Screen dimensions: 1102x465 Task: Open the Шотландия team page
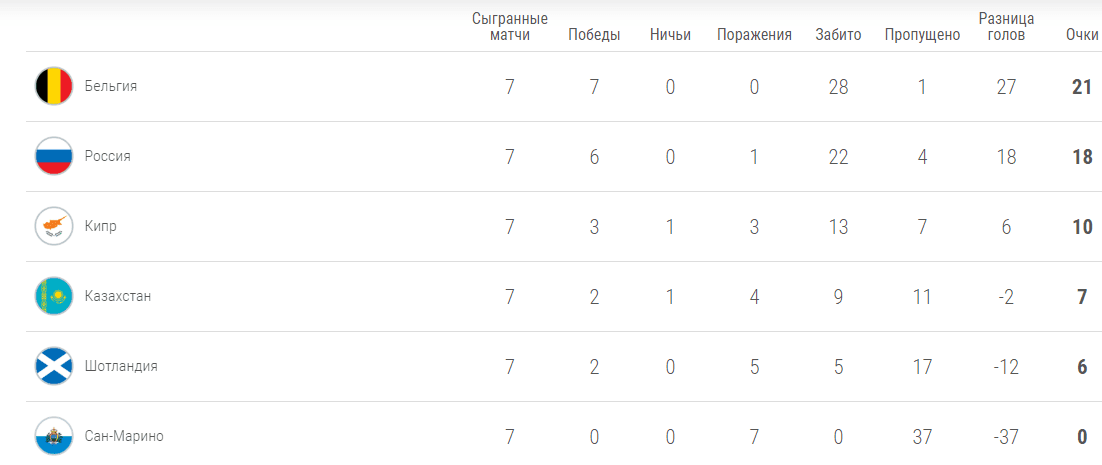121,366
